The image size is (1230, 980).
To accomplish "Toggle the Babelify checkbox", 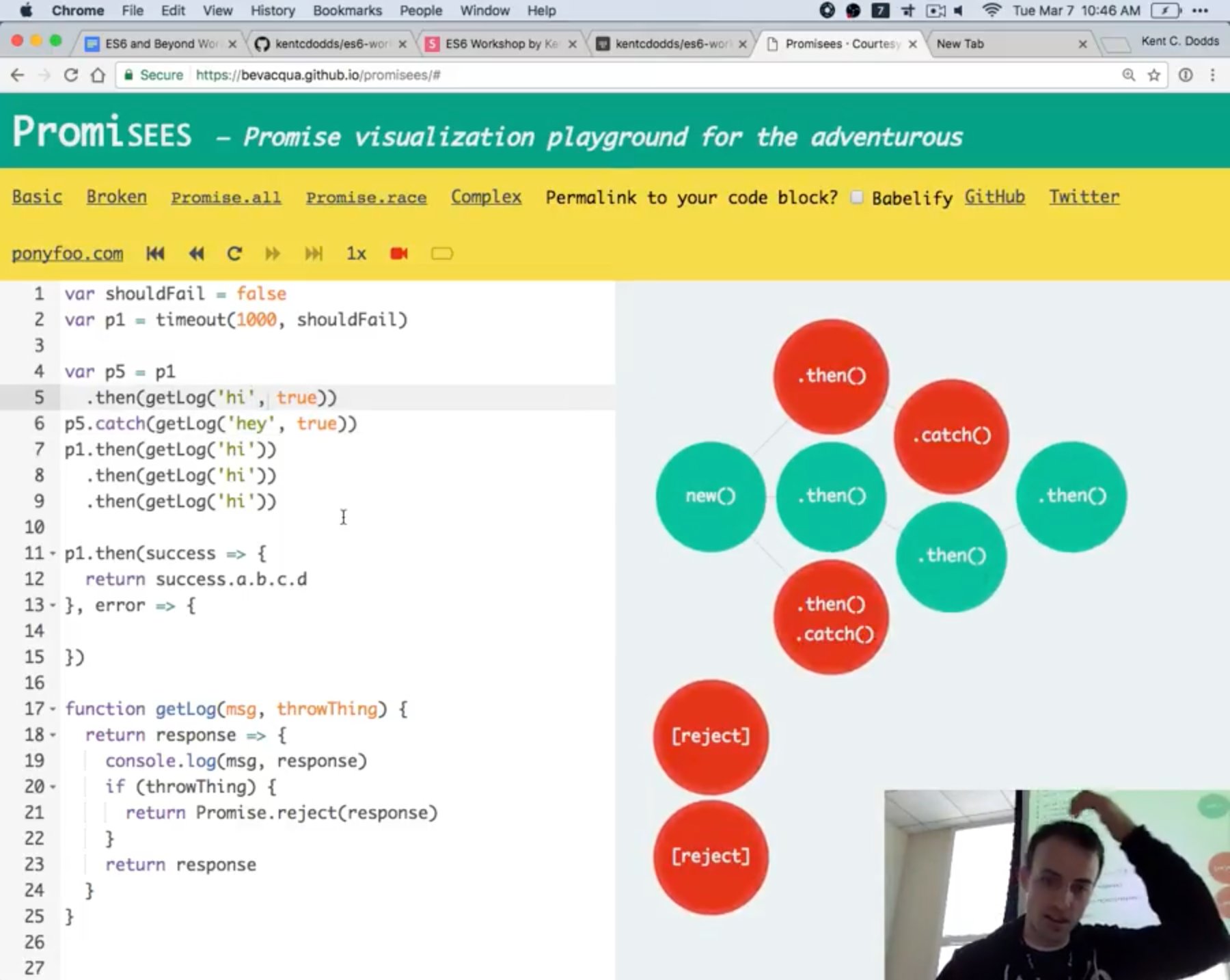I will click(x=856, y=198).
